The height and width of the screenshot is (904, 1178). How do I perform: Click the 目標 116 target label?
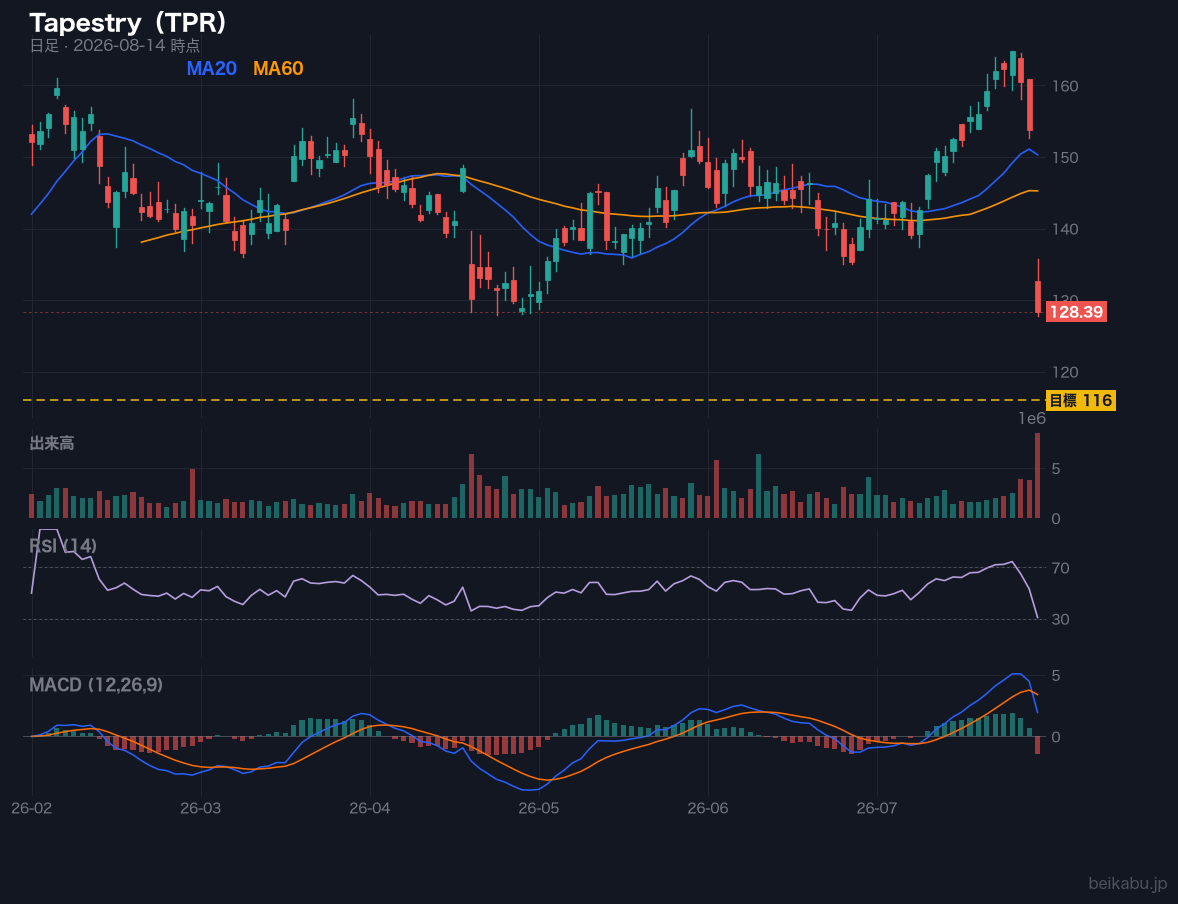coord(1080,401)
